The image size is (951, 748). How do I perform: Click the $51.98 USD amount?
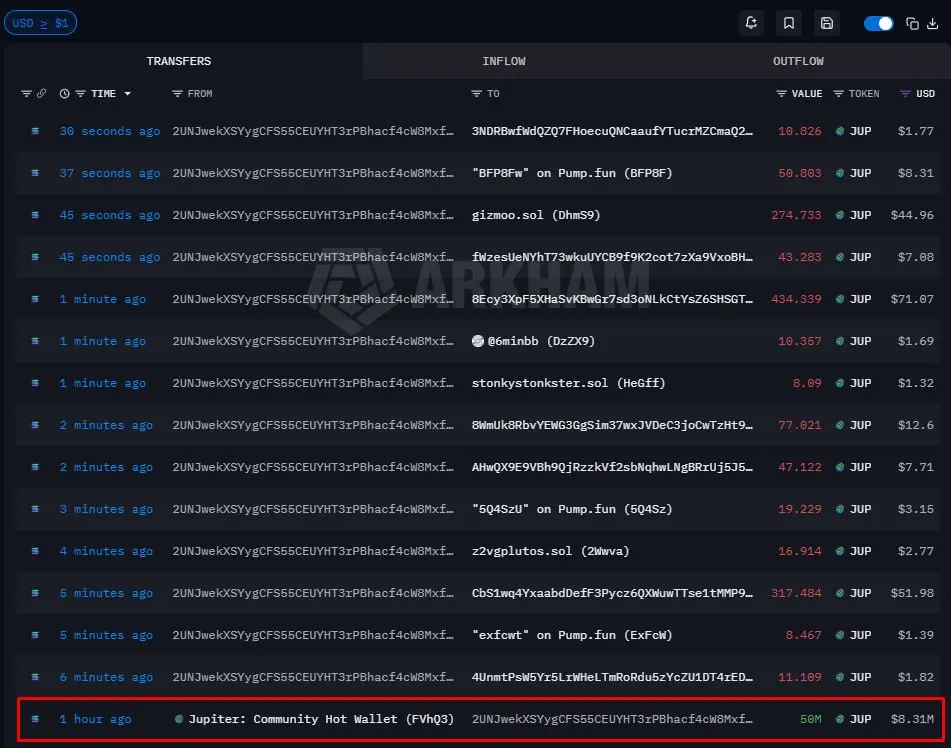coord(912,593)
